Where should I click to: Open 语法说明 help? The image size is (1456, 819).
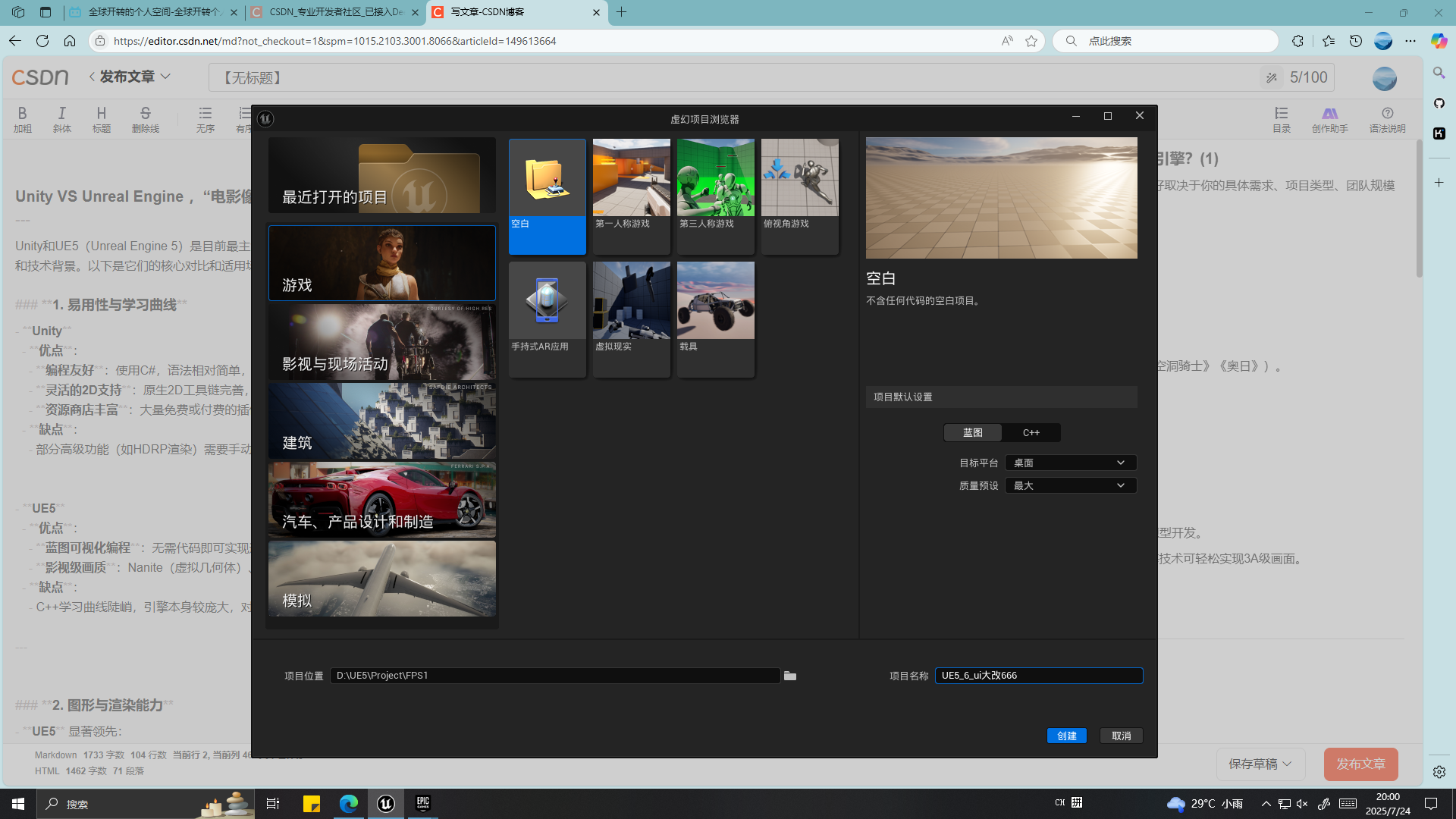pyautogui.click(x=1387, y=119)
